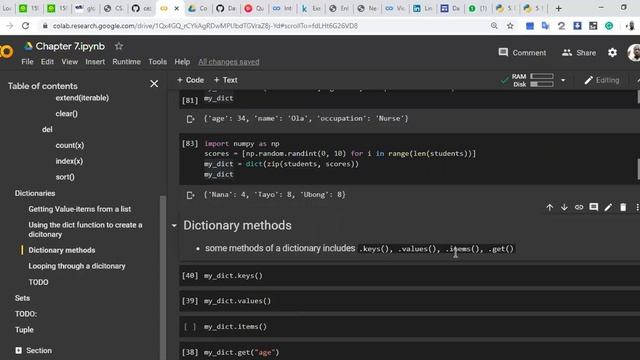Move cell down with arrow icon
Screen dimensions: 640x360
tap(564, 207)
